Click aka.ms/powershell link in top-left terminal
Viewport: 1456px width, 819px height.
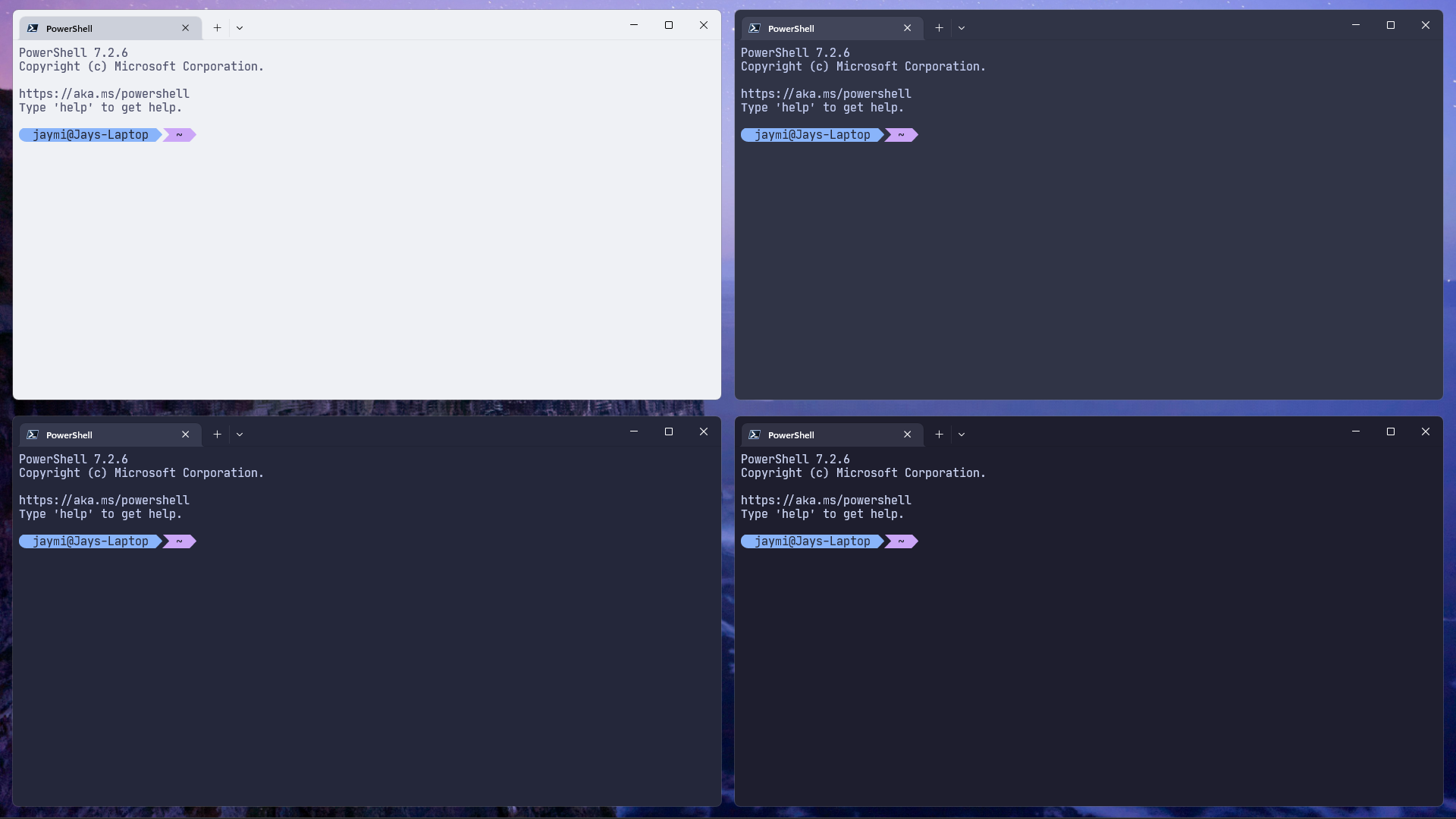pyautogui.click(x=104, y=94)
